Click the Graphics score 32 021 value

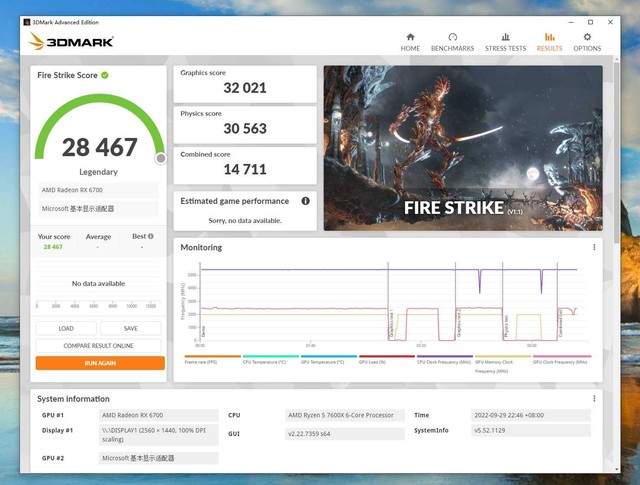click(x=245, y=88)
